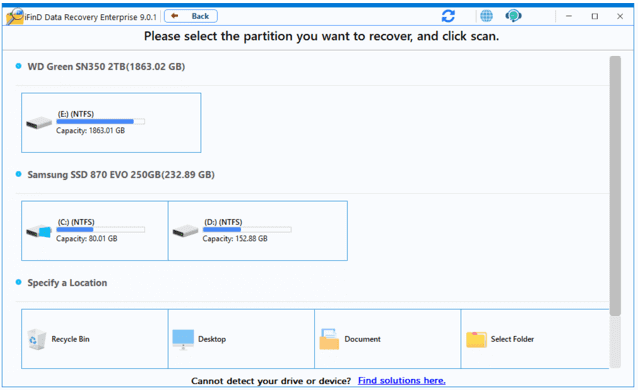Click the D: drive usage bar
The width and height of the screenshot is (638, 390).
247,230
